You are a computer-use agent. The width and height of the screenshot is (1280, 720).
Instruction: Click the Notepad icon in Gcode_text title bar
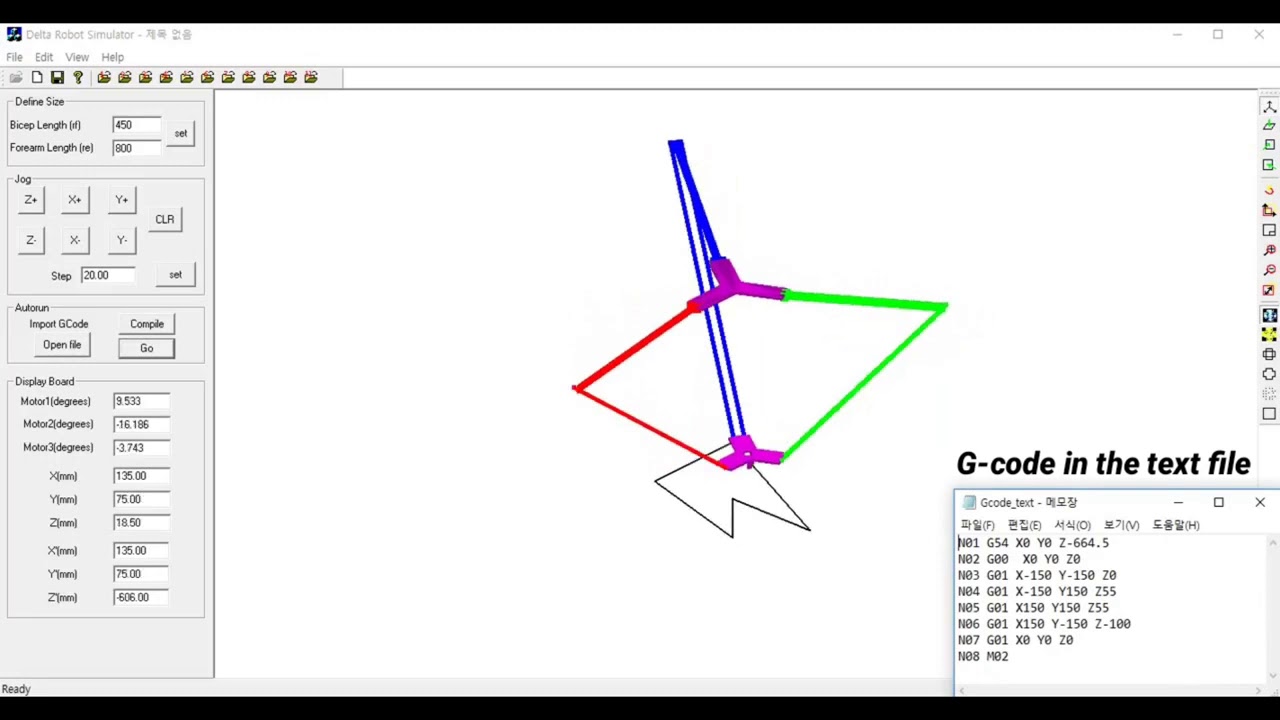[x=969, y=503]
